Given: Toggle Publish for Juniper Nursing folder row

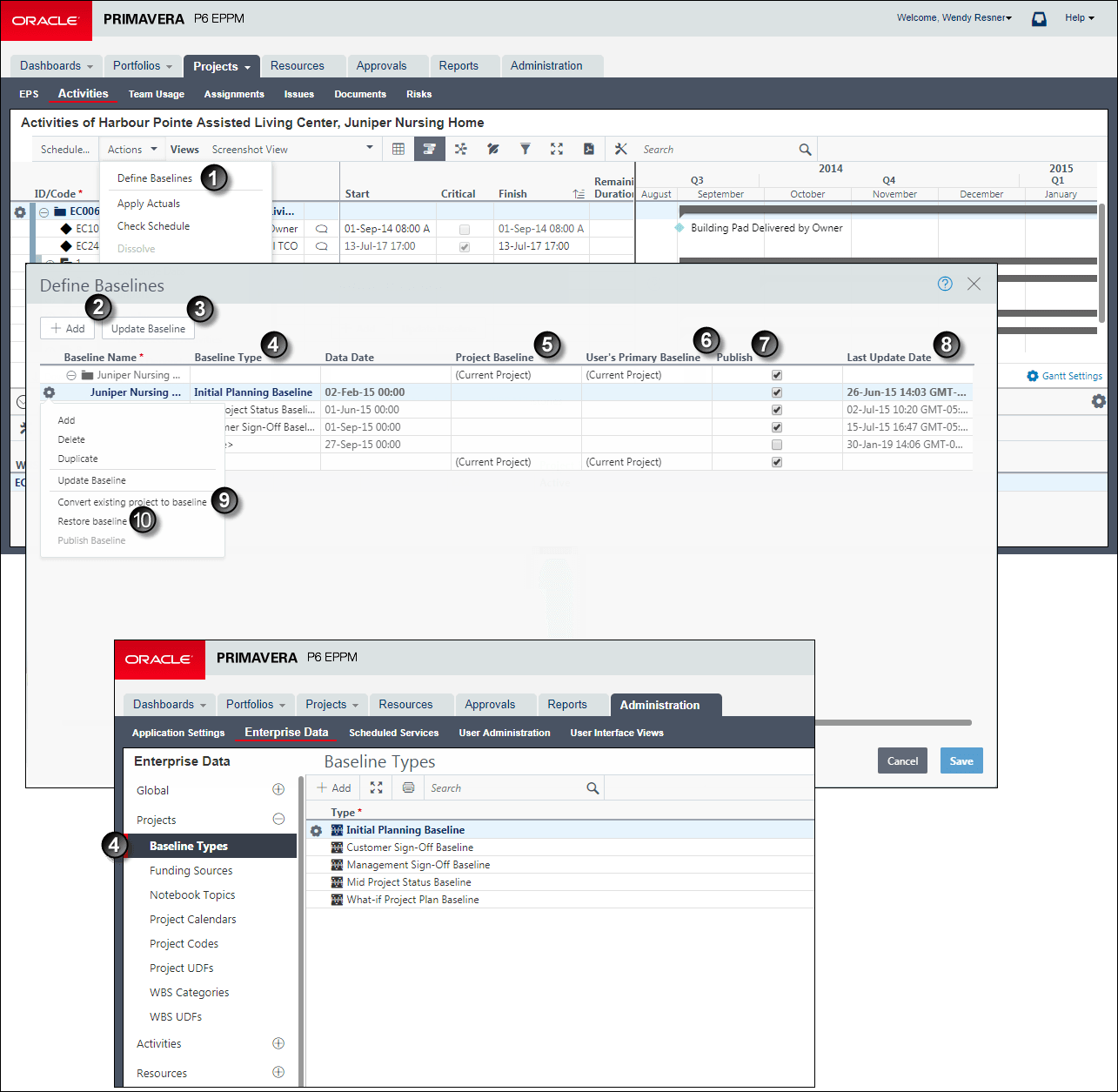Looking at the screenshot, I should 777,375.
